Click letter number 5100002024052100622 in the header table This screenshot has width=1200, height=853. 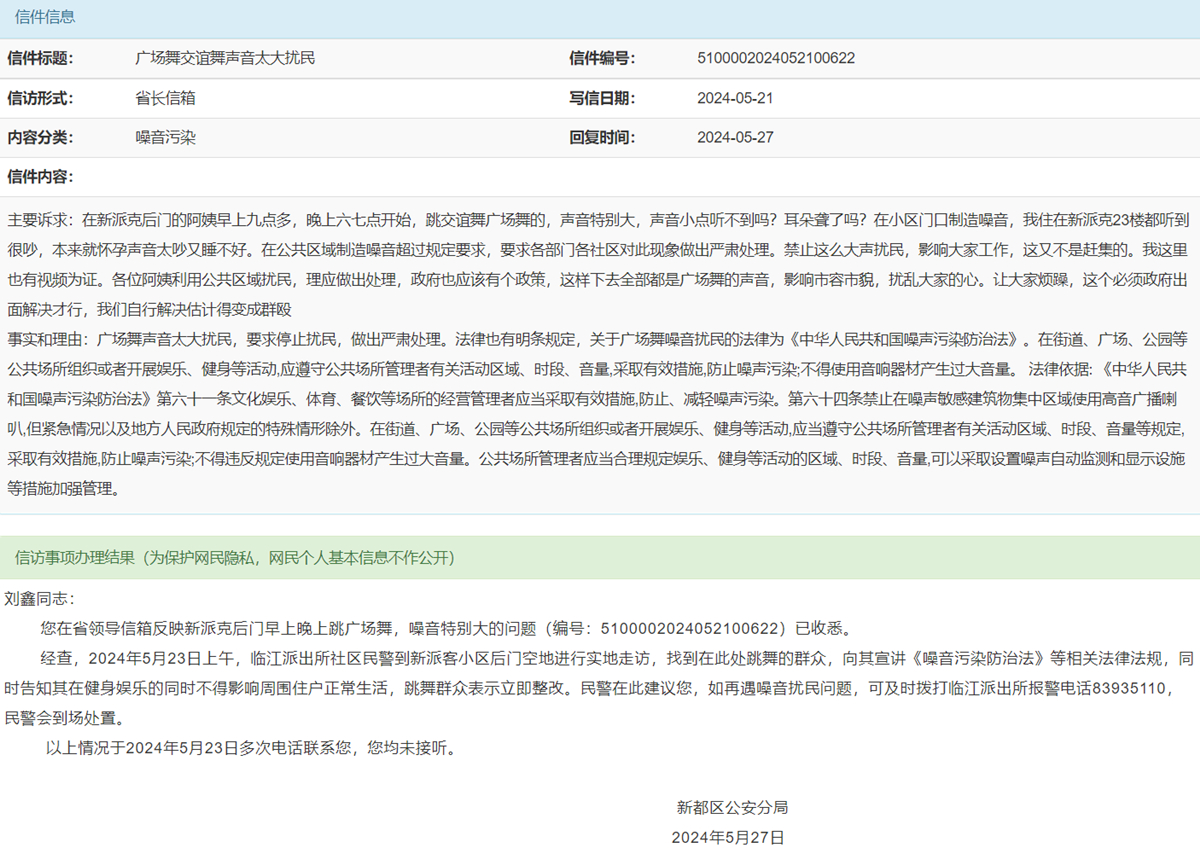776,58
